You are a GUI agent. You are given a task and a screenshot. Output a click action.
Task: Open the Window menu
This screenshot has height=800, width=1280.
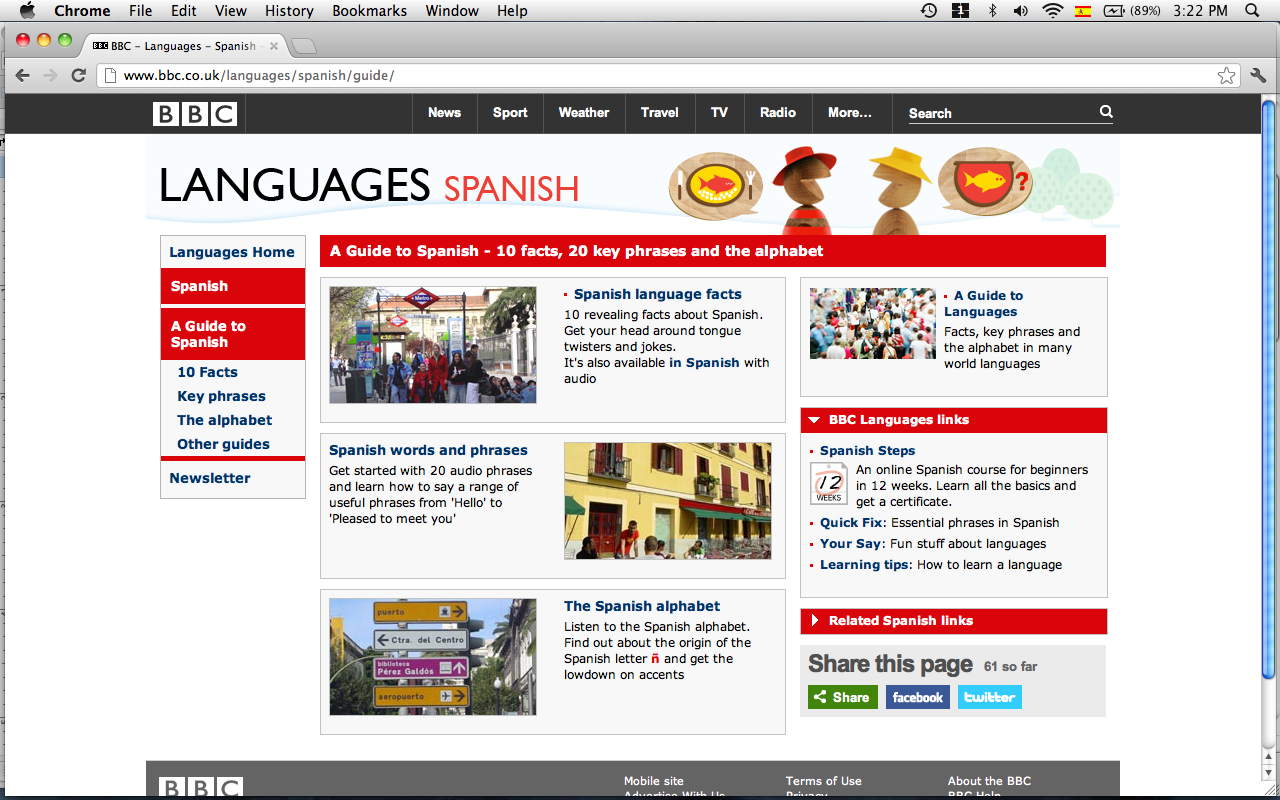452,11
